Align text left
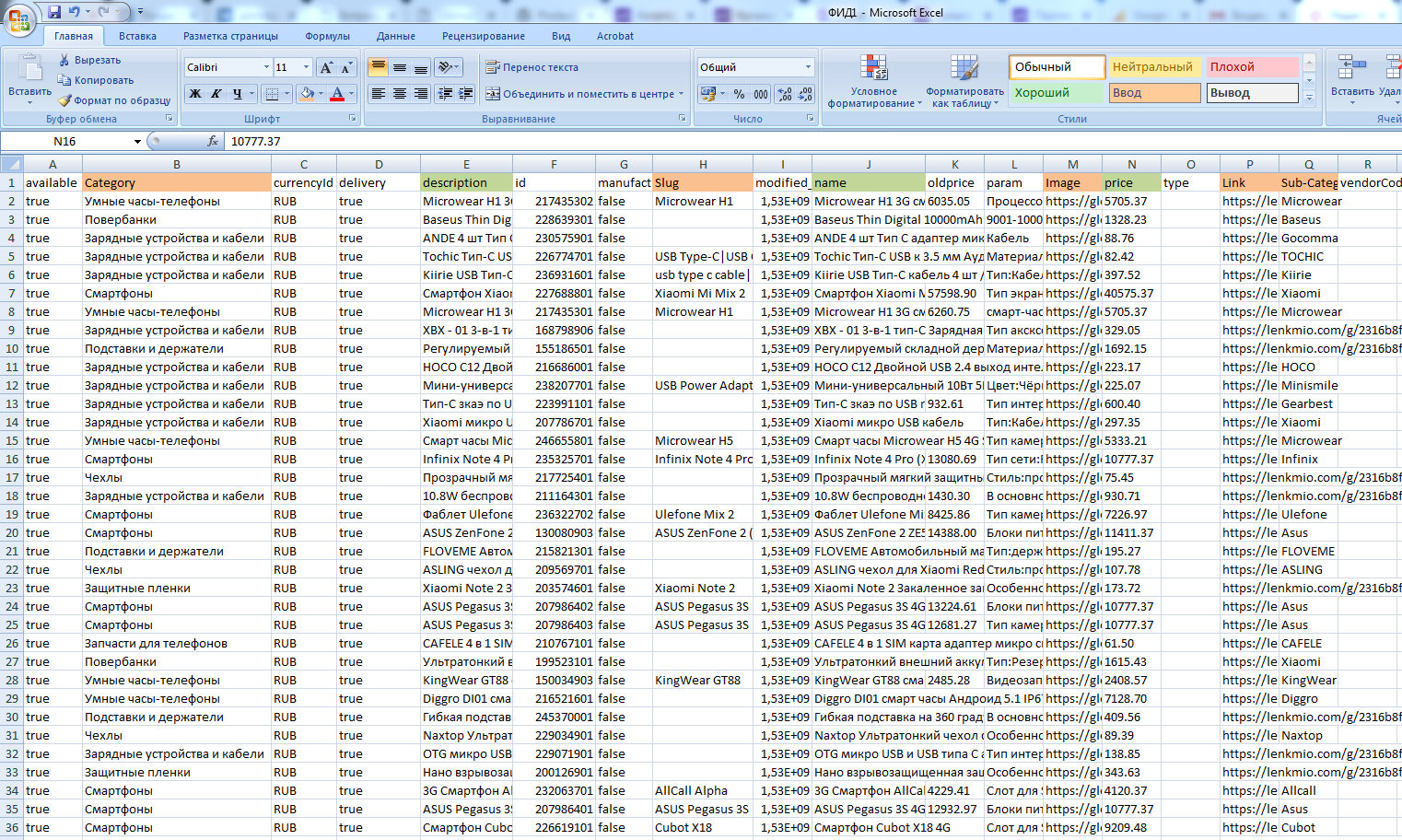 [378, 94]
